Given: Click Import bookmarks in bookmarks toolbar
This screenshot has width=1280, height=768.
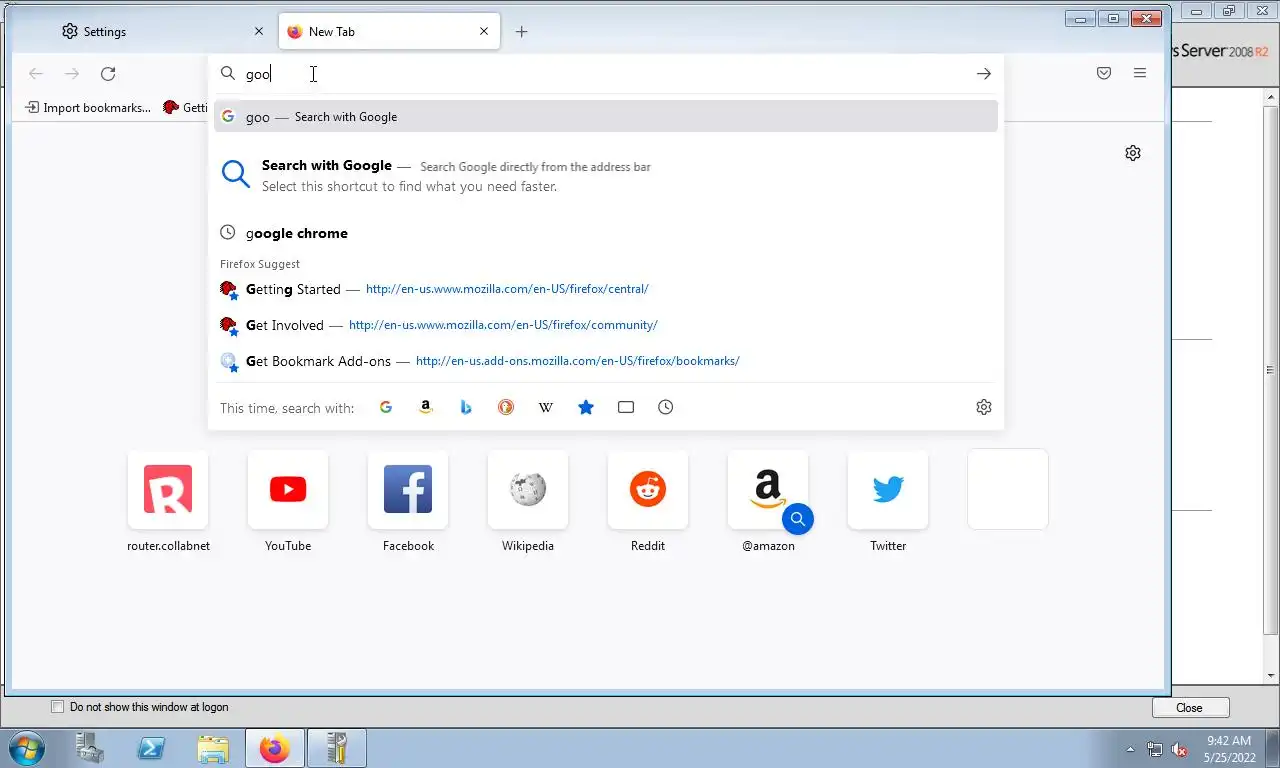Looking at the screenshot, I should (88, 107).
